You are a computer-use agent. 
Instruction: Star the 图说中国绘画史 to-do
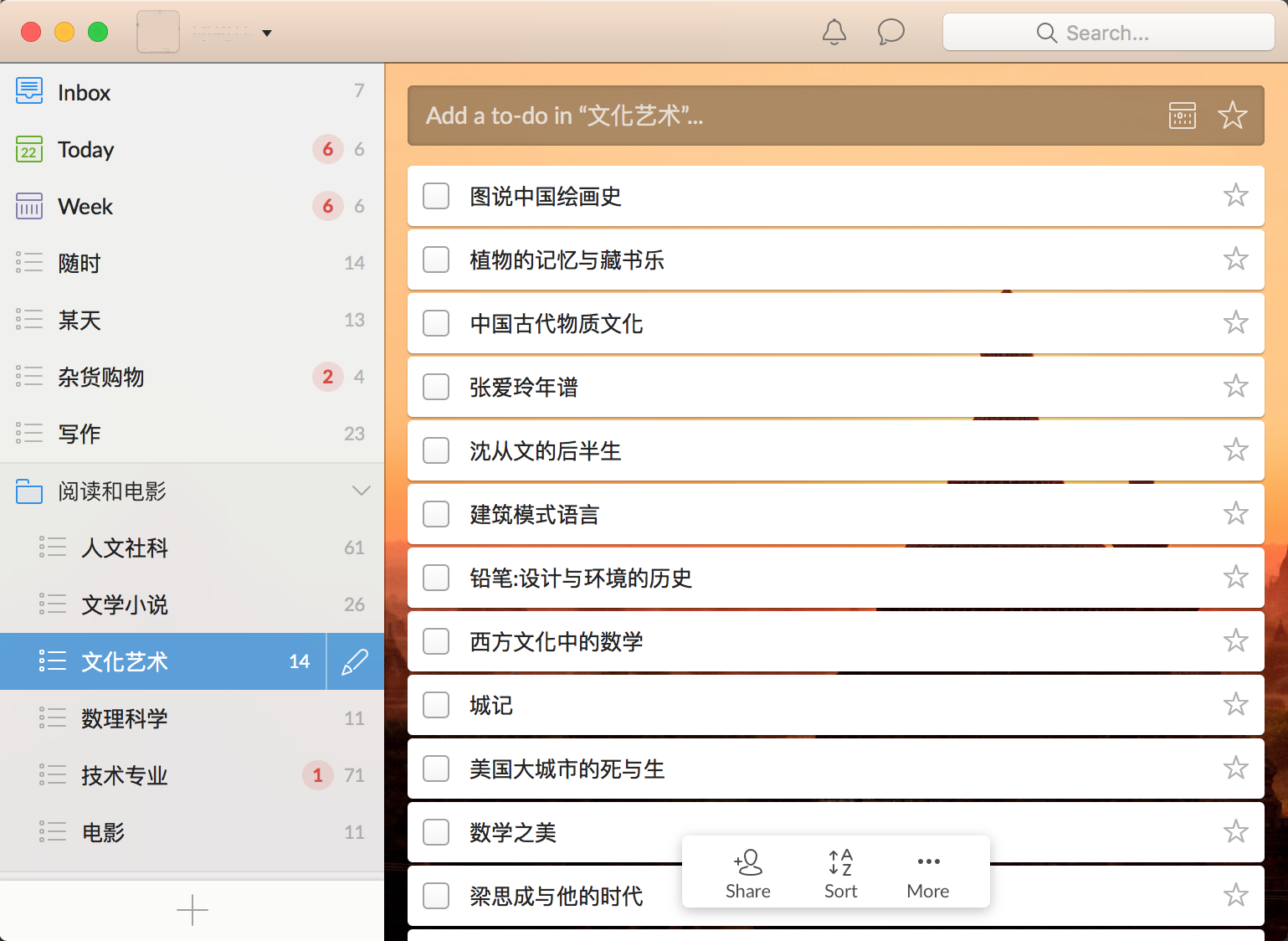point(1236,196)
